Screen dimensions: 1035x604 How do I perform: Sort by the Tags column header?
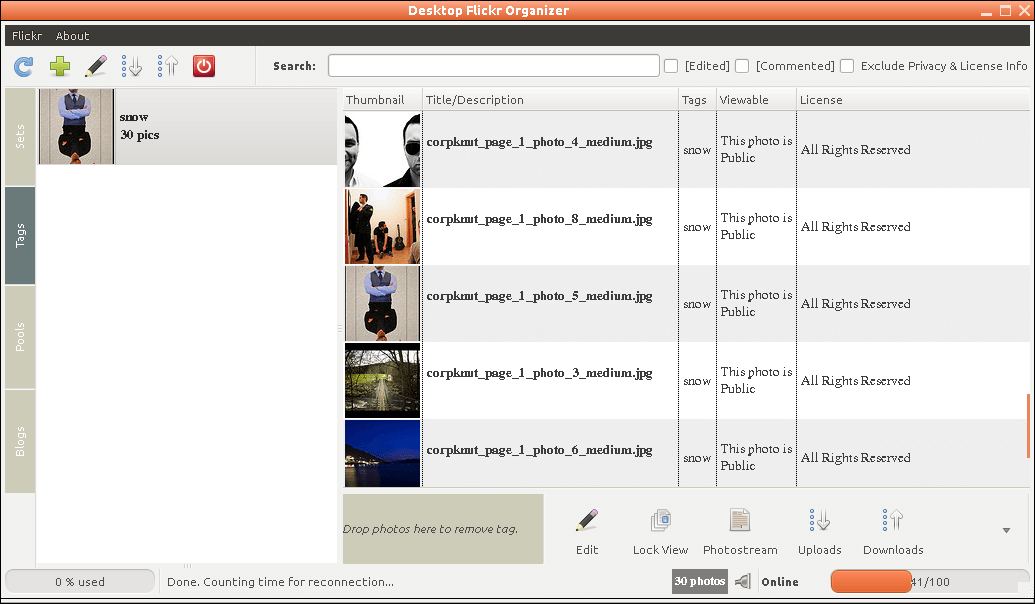(x=697, y=100)
